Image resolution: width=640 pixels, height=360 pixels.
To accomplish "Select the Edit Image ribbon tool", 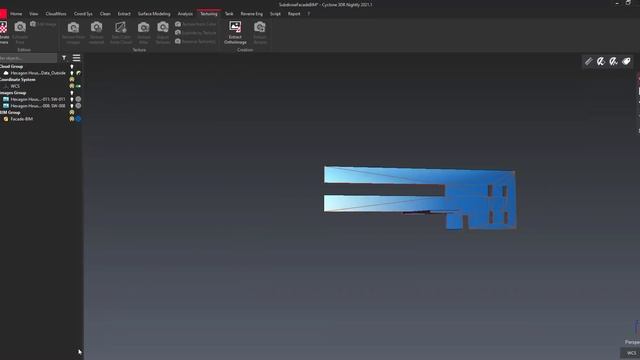I will click(x=43, y=24).
